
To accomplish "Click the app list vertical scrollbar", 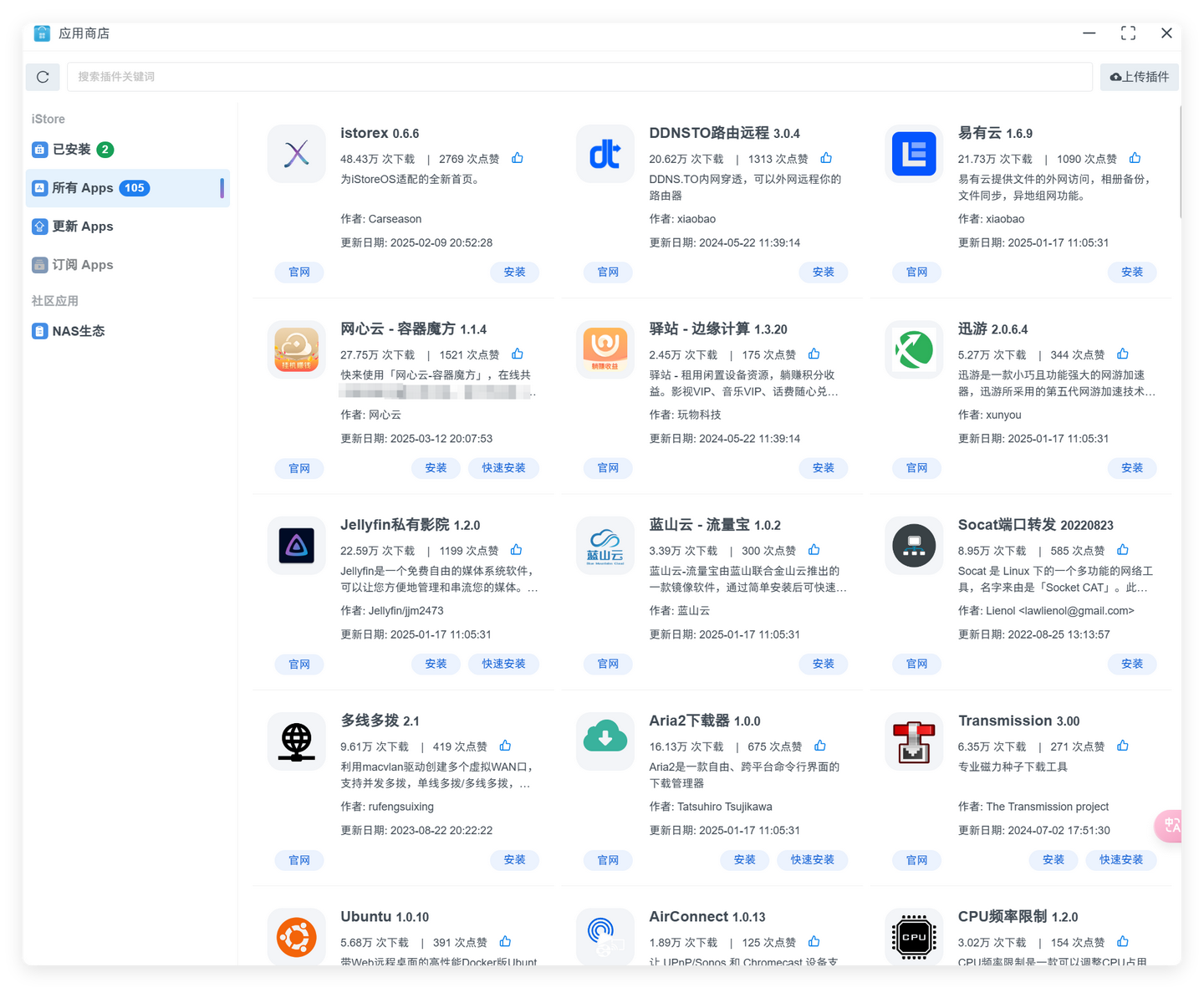I will click(x=1180, y=161).
